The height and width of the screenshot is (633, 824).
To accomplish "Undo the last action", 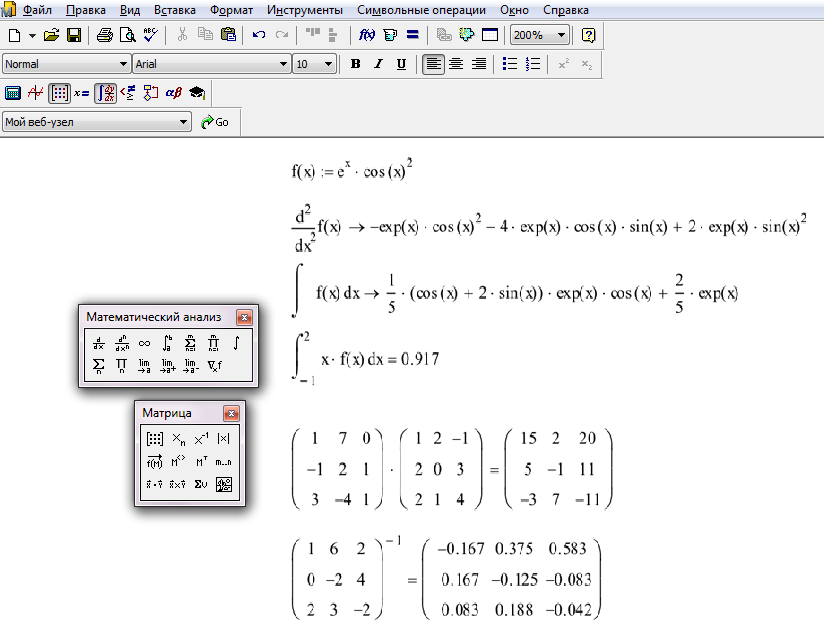I will tap(259, 35).
